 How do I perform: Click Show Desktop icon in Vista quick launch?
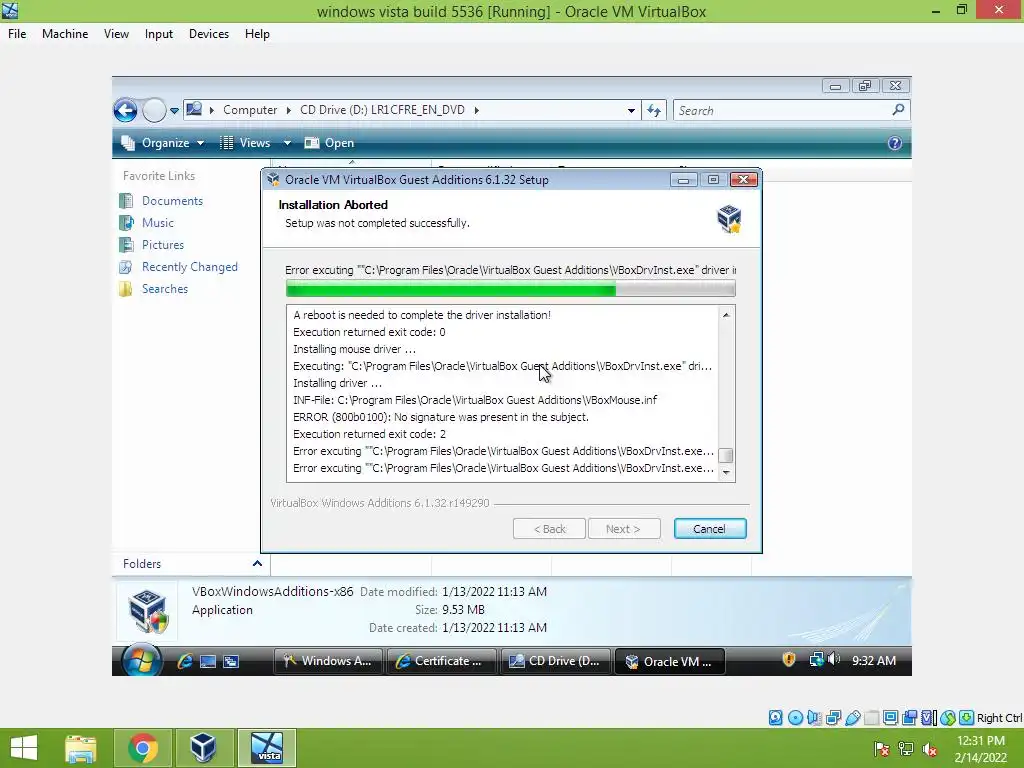[x=208, y=661]
